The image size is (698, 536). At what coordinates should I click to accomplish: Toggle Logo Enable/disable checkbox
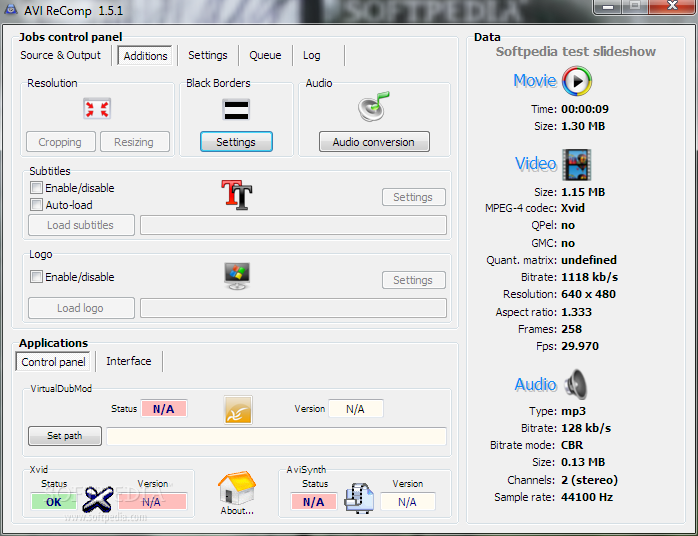(36, 276)
